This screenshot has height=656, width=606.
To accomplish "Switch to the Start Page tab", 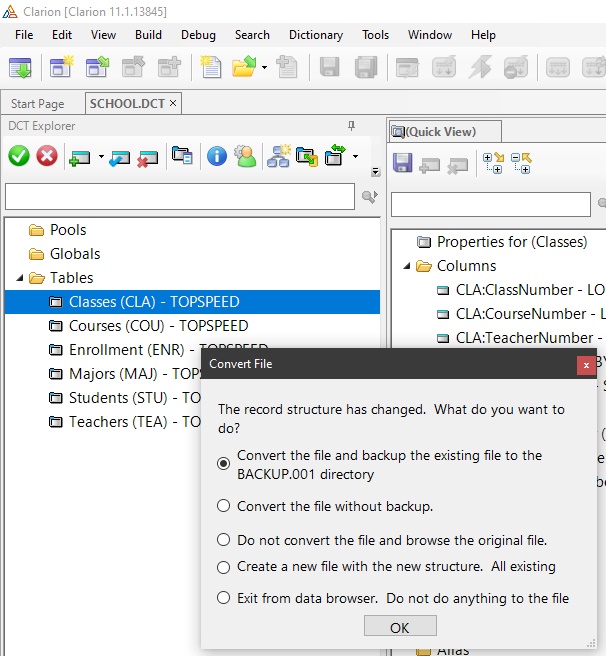I will point(38,104).
